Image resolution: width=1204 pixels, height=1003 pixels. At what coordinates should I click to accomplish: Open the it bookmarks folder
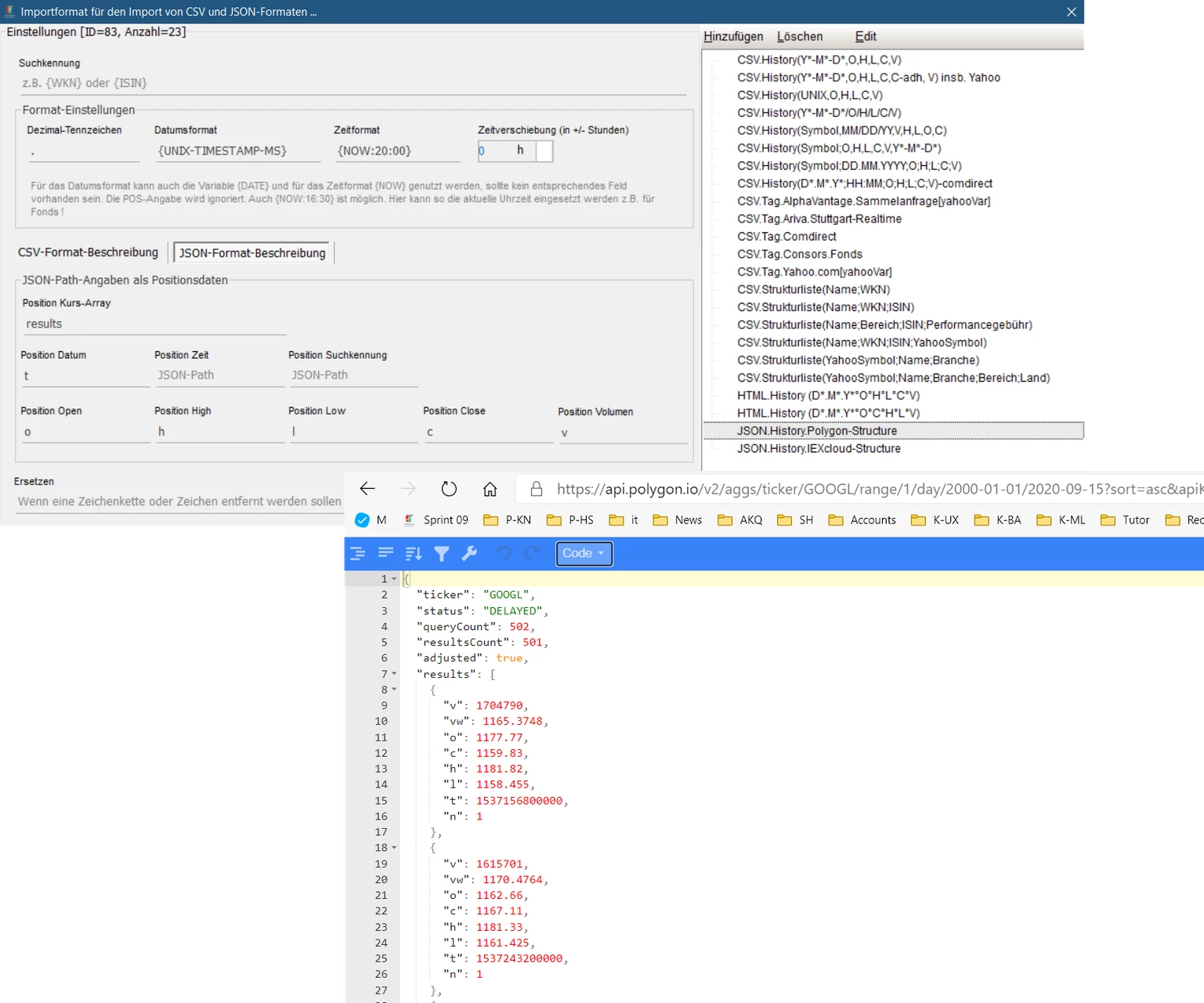(624, 520)
